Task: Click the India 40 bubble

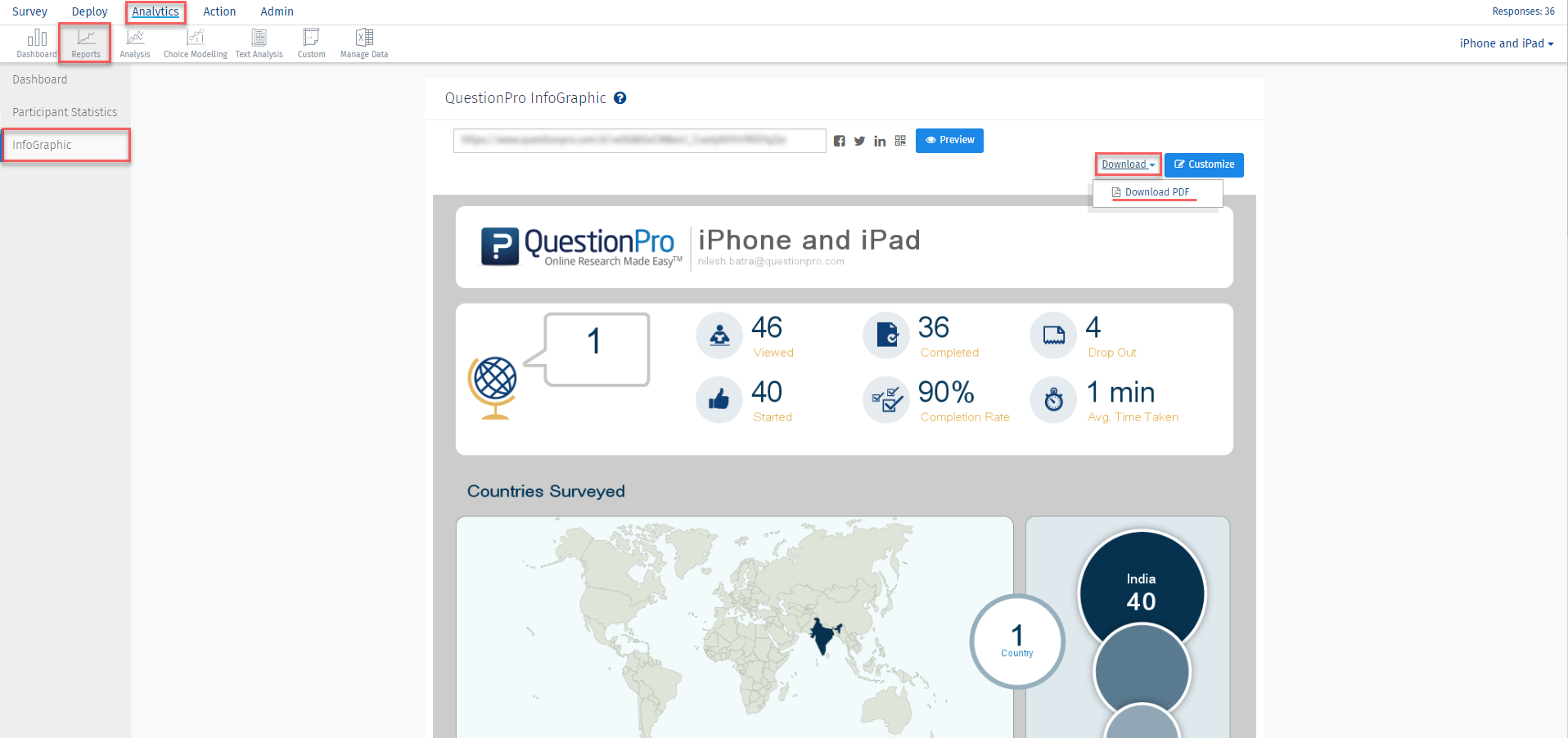Action: [1142, 592]
